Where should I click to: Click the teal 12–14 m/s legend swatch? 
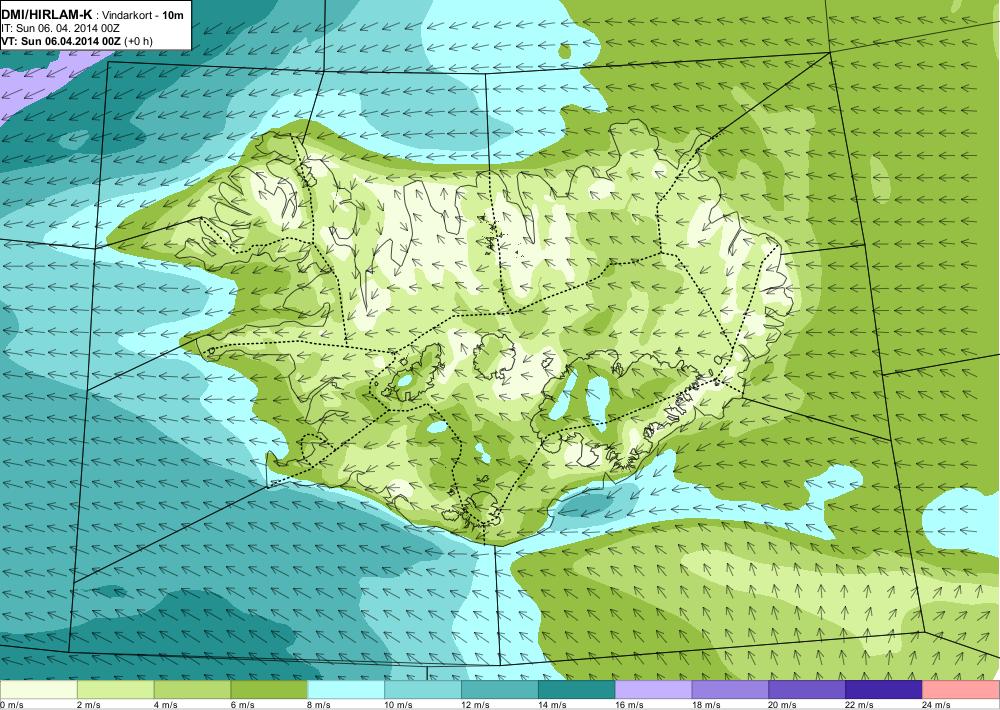pos(500,690)
